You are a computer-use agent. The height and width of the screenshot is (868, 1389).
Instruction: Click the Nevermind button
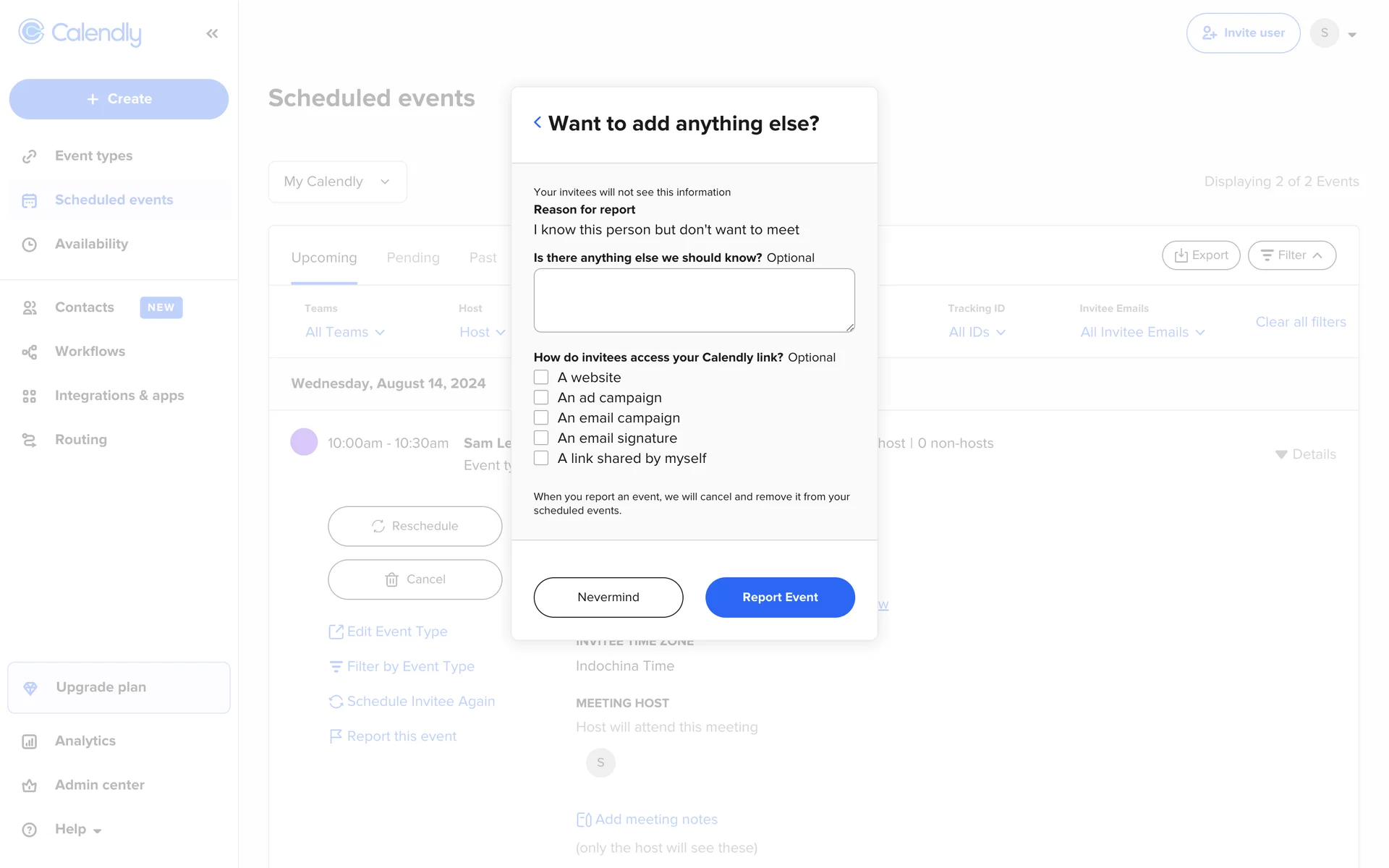608,597
